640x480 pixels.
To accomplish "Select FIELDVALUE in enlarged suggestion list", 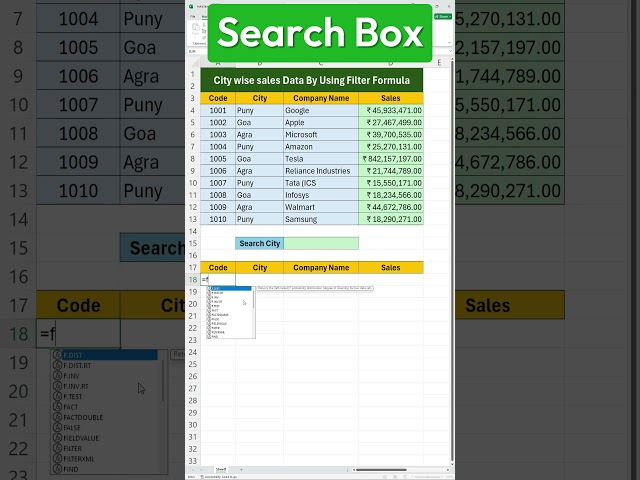I will point(81,438).
